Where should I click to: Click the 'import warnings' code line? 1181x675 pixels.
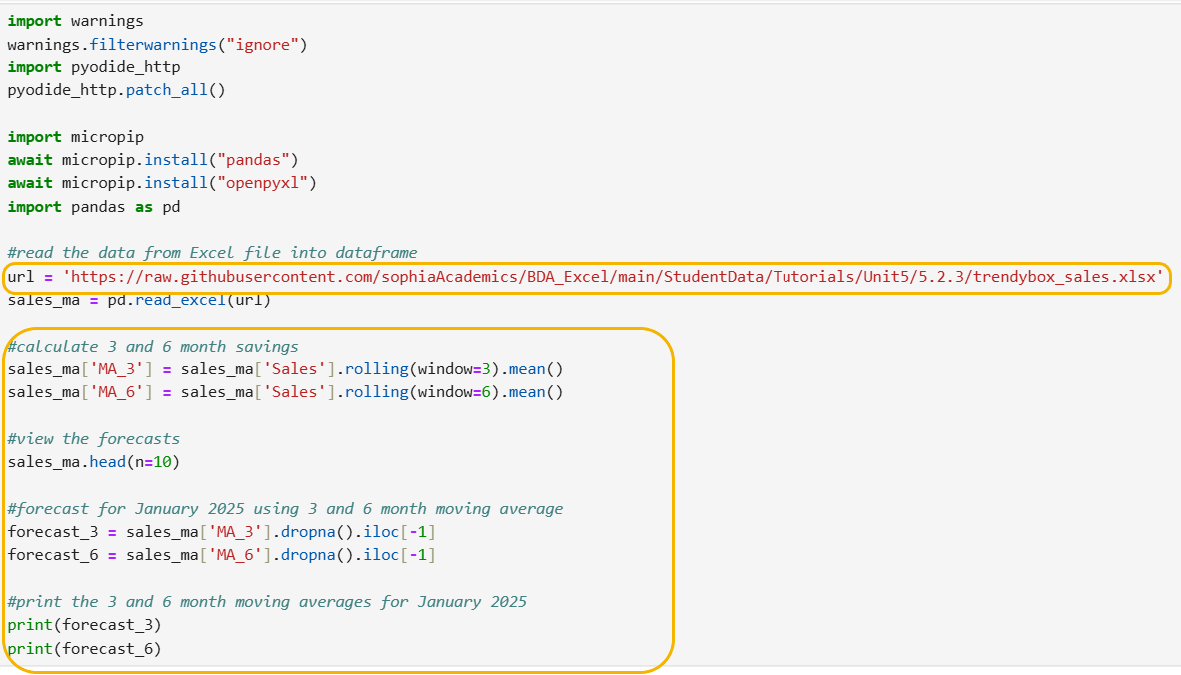click(75, 21)
